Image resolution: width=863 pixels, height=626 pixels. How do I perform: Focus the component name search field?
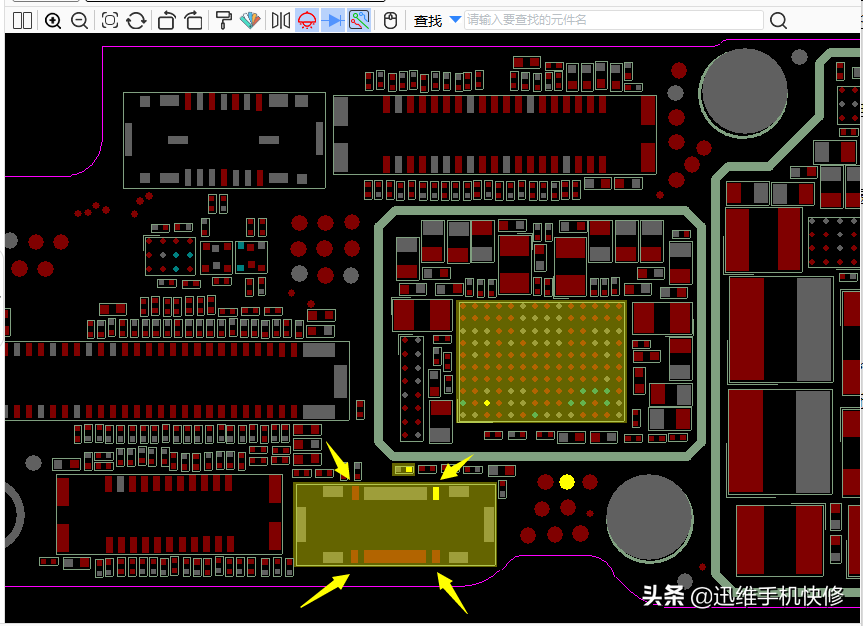tap(614, 20)
